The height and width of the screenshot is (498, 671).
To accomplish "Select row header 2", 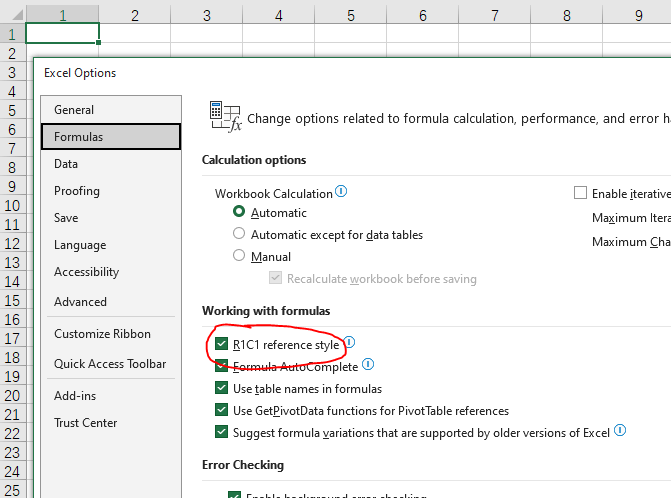I will point(12,53).
